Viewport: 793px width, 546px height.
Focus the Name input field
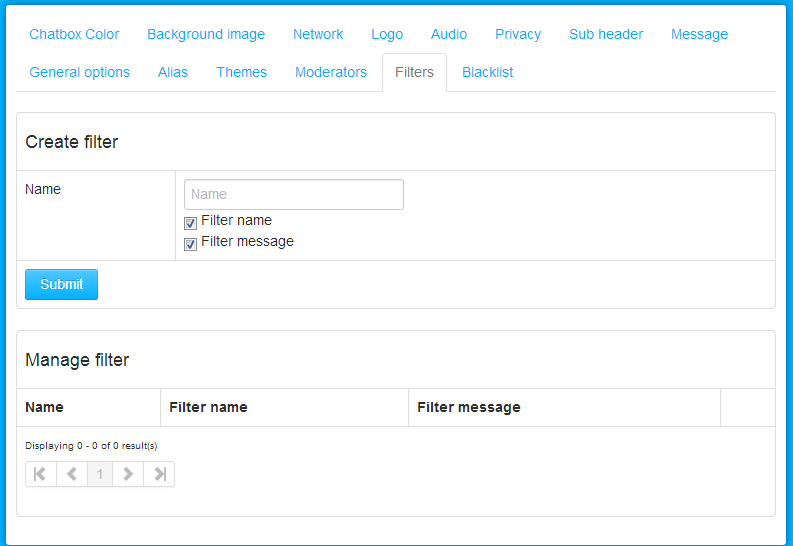(294, 195)
